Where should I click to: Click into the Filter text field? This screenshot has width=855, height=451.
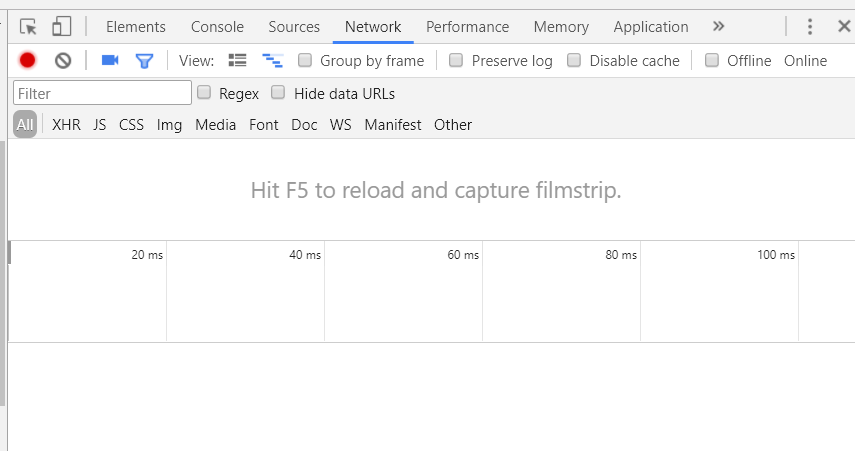[102, 94]
